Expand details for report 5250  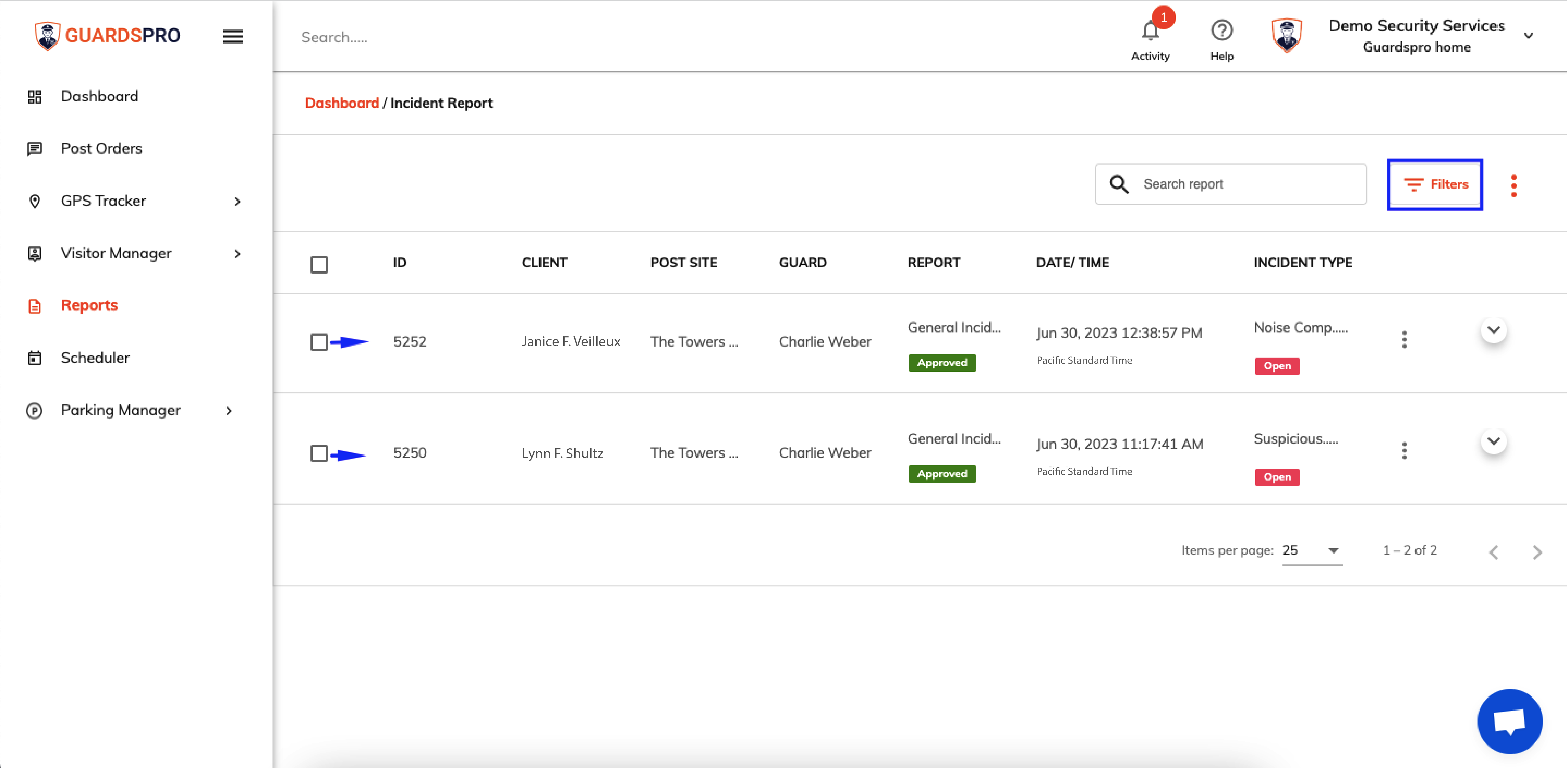click(1493, 441)
